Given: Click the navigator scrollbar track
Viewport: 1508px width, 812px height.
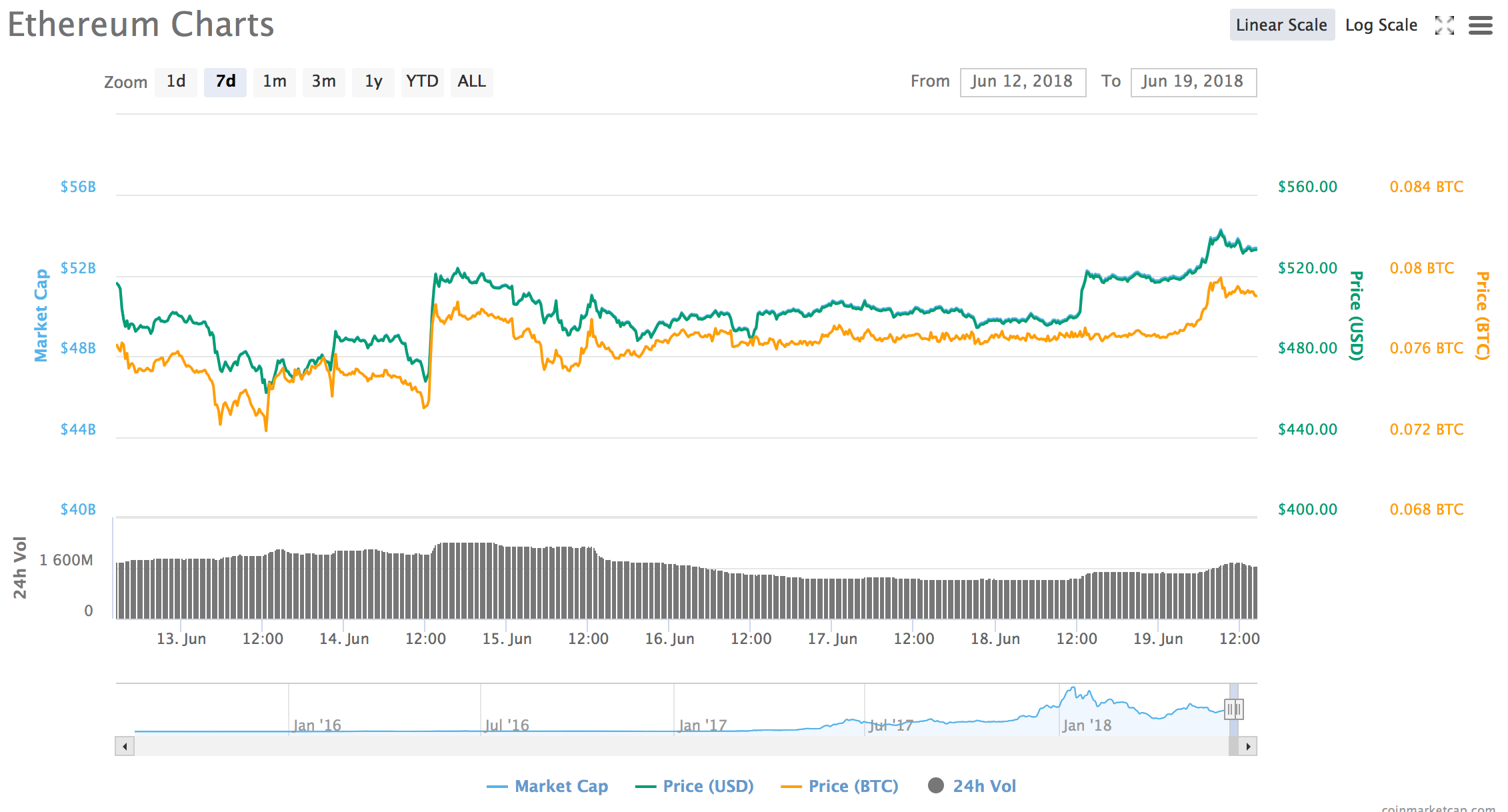Looking at the screenshot, I should coord(667,746).
